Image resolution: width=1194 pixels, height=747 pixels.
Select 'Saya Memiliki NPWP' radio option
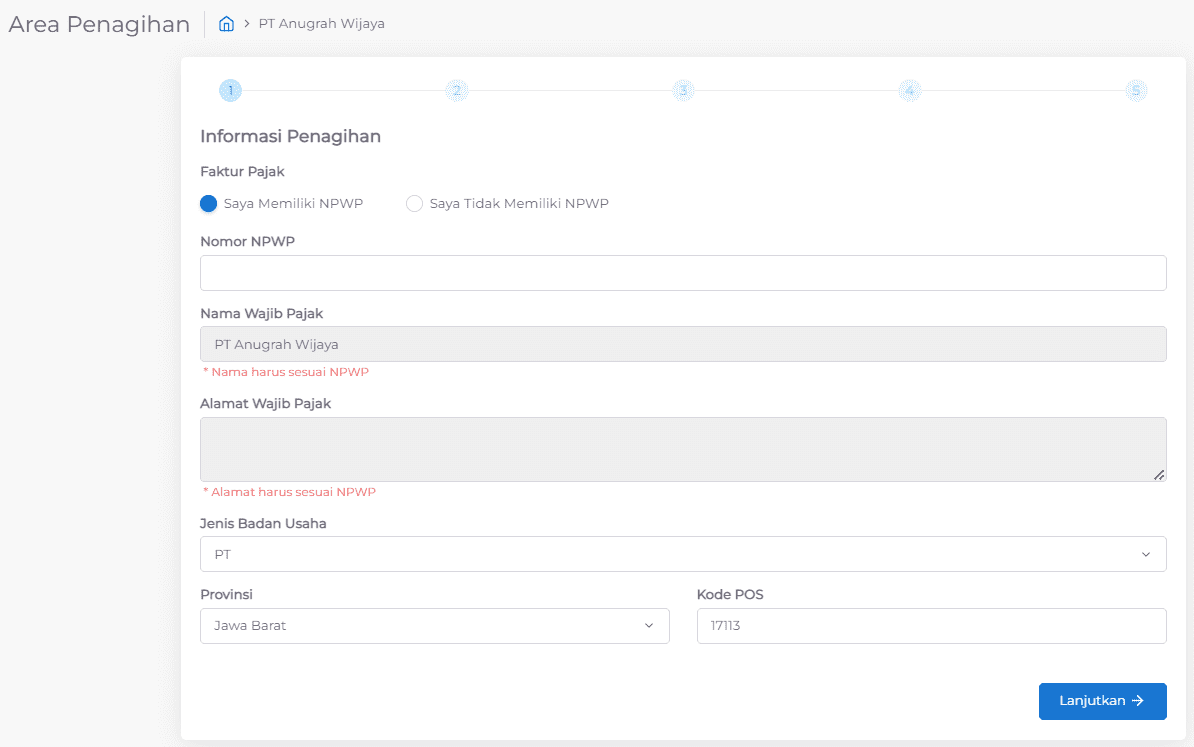(x=209, y=204)
